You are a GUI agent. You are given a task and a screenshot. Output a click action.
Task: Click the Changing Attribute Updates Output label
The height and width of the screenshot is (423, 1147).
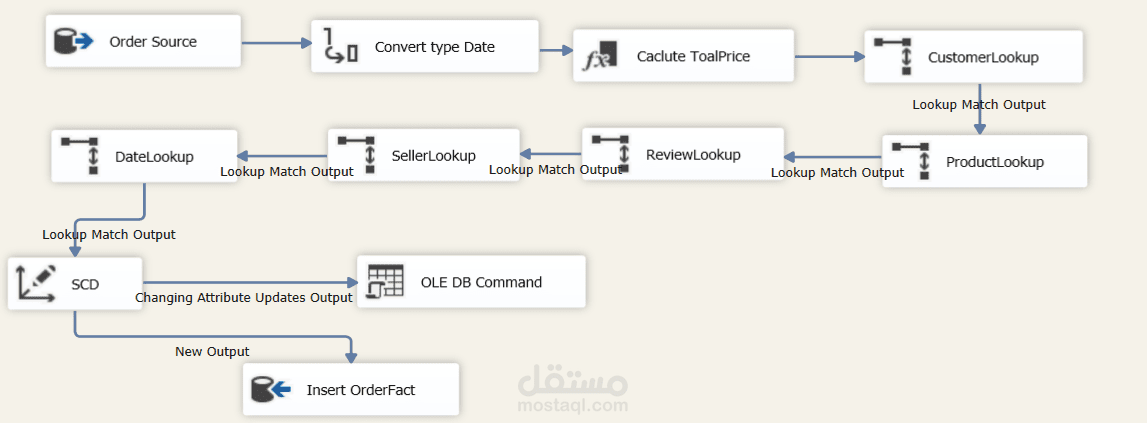pos(244,297)
